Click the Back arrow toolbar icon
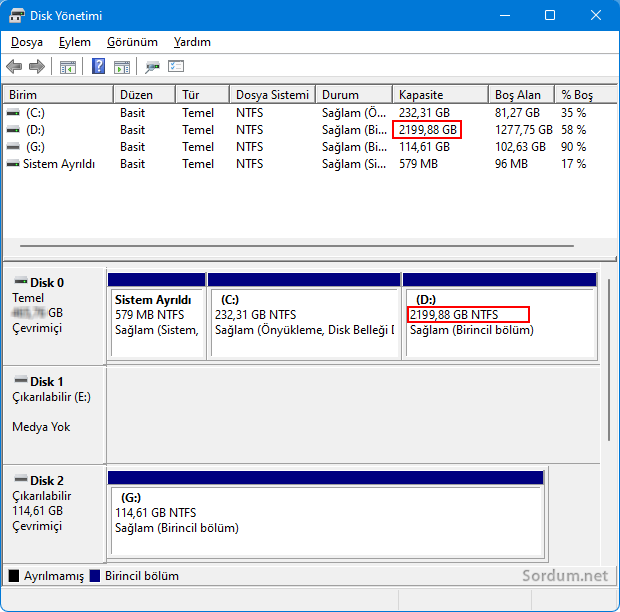The height and width of the screenshot is (612, 620). click(x=14, y=66)
